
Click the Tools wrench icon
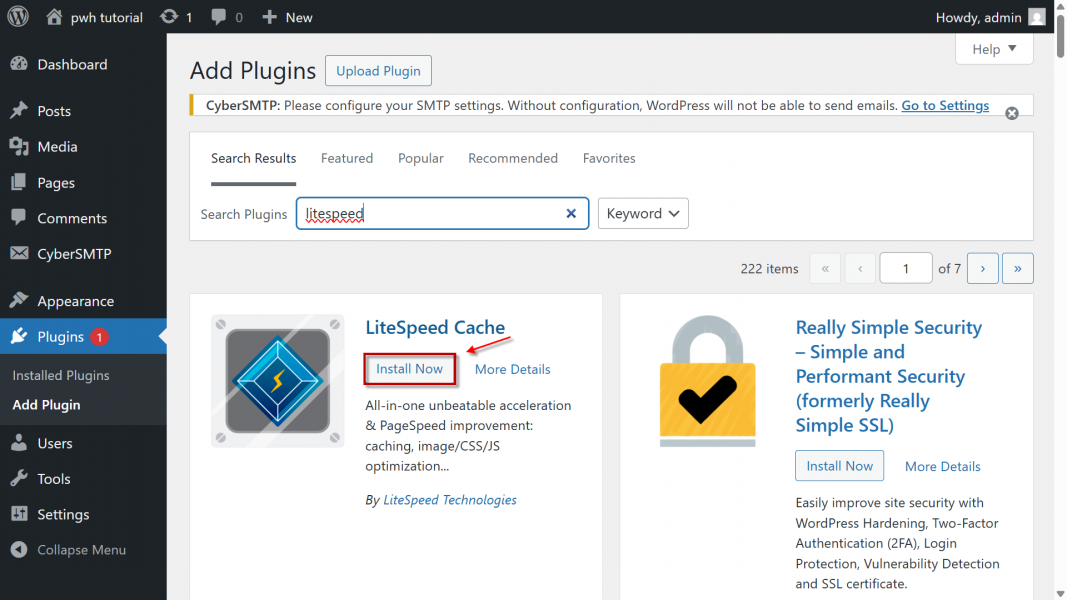[19, 478]
